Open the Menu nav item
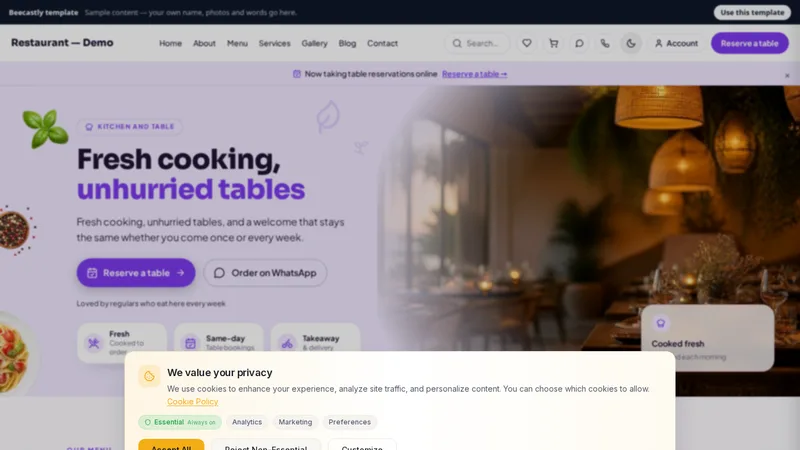800x450 pixels. (237, 43)
